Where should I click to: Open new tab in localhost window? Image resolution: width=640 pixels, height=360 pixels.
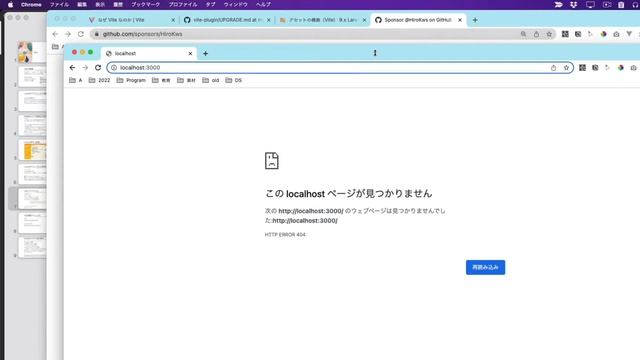(205, 53)
